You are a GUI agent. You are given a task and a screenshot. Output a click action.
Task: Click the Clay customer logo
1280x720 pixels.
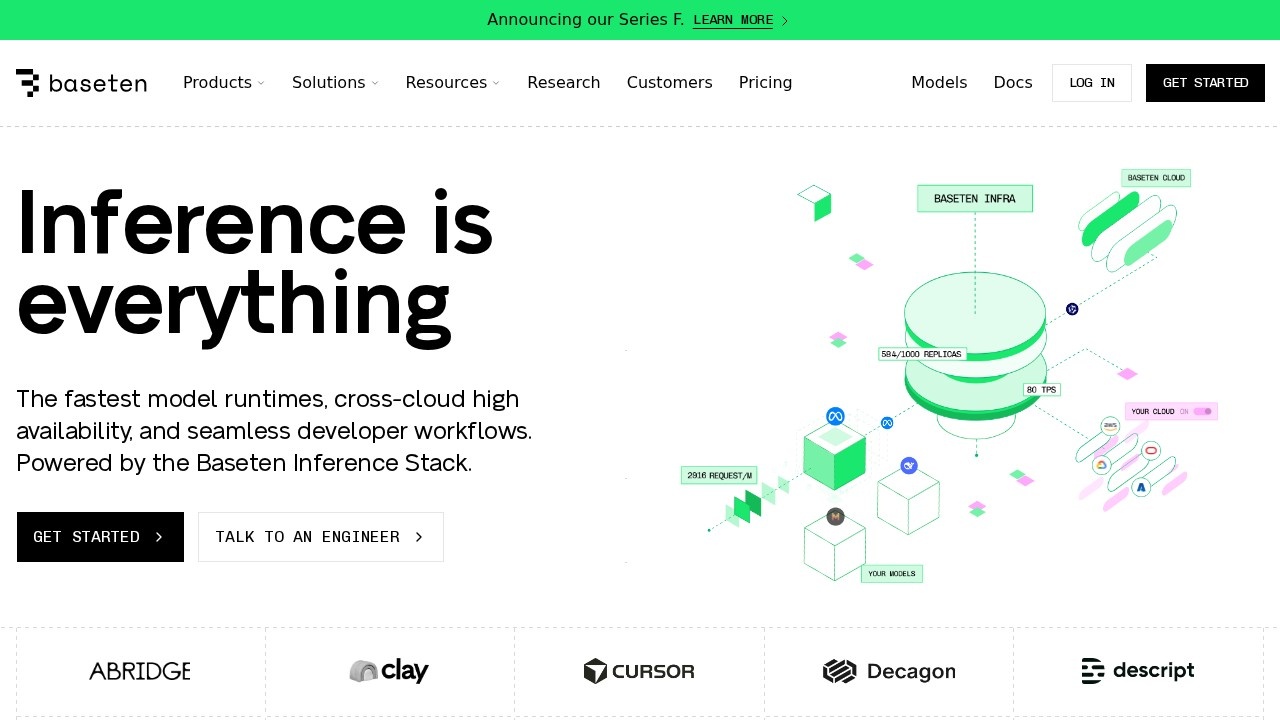point(389,671)
